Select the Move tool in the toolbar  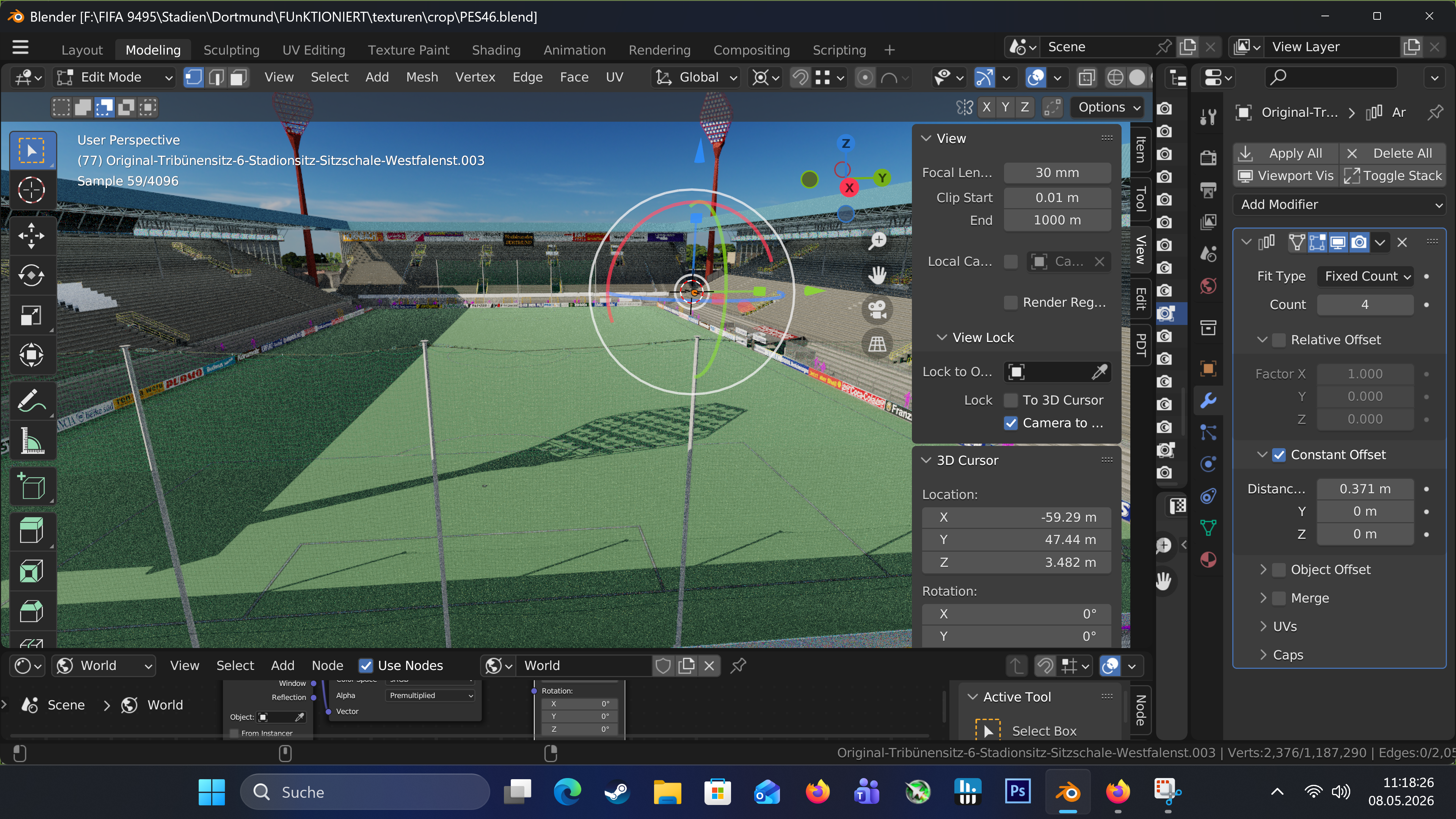(x=31, y=236)
